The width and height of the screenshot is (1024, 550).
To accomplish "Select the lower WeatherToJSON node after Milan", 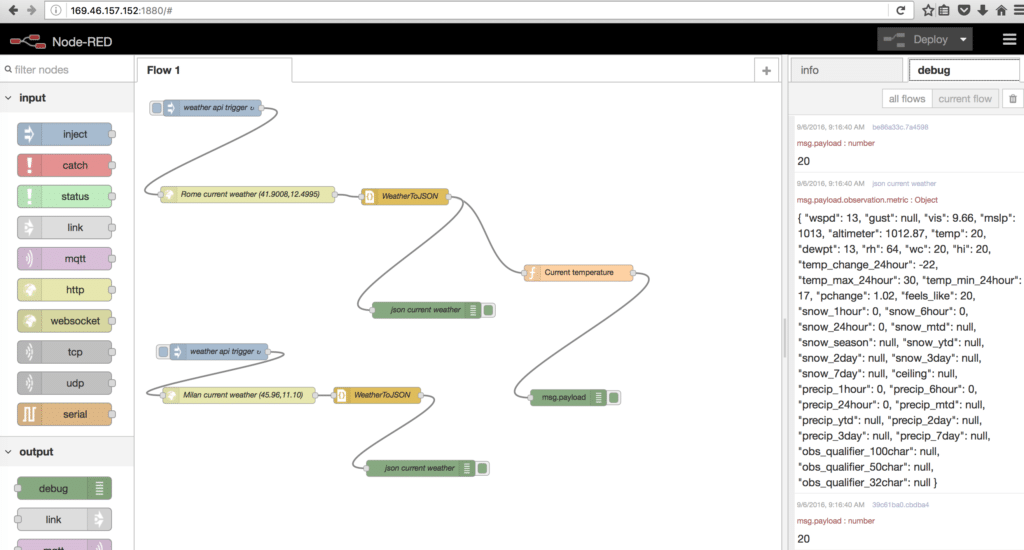I will 377,395.
